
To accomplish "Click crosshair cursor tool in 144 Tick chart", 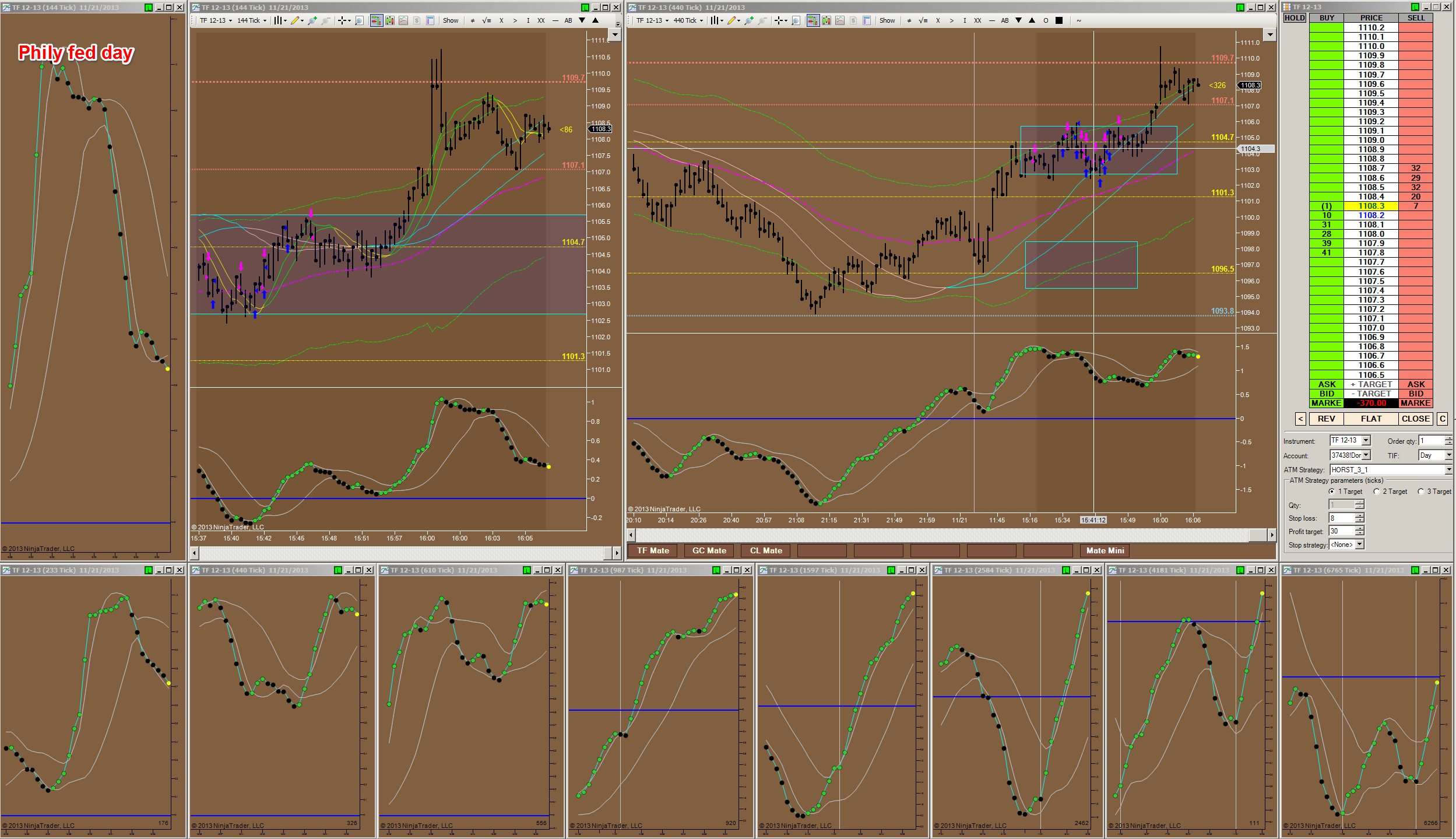I will 344,20.
